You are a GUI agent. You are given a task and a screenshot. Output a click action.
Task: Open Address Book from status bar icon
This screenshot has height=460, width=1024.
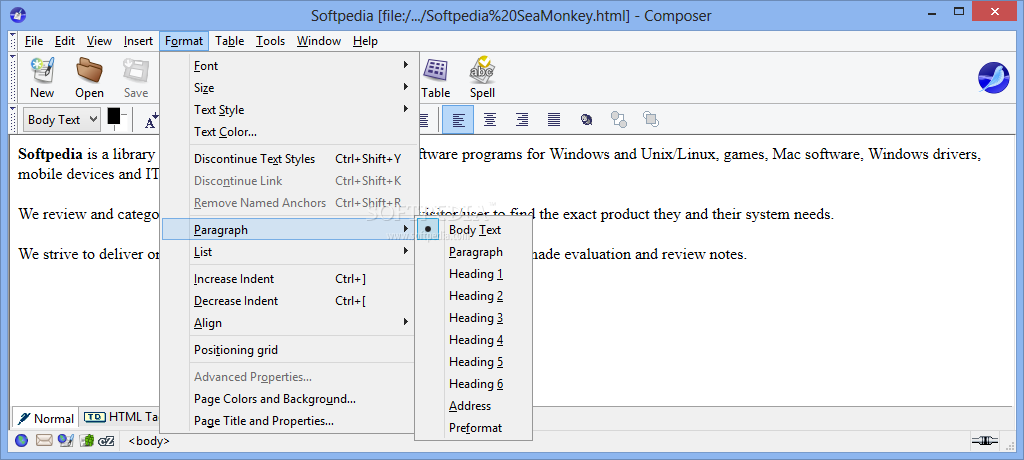(87, 441)
